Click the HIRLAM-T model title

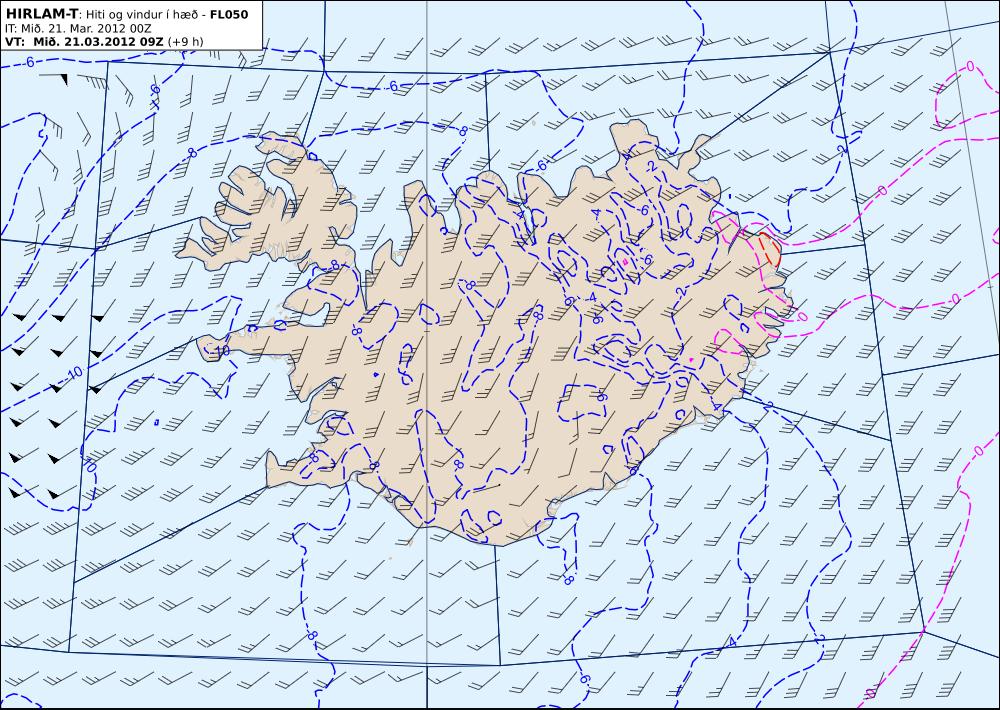click(40, 14)
